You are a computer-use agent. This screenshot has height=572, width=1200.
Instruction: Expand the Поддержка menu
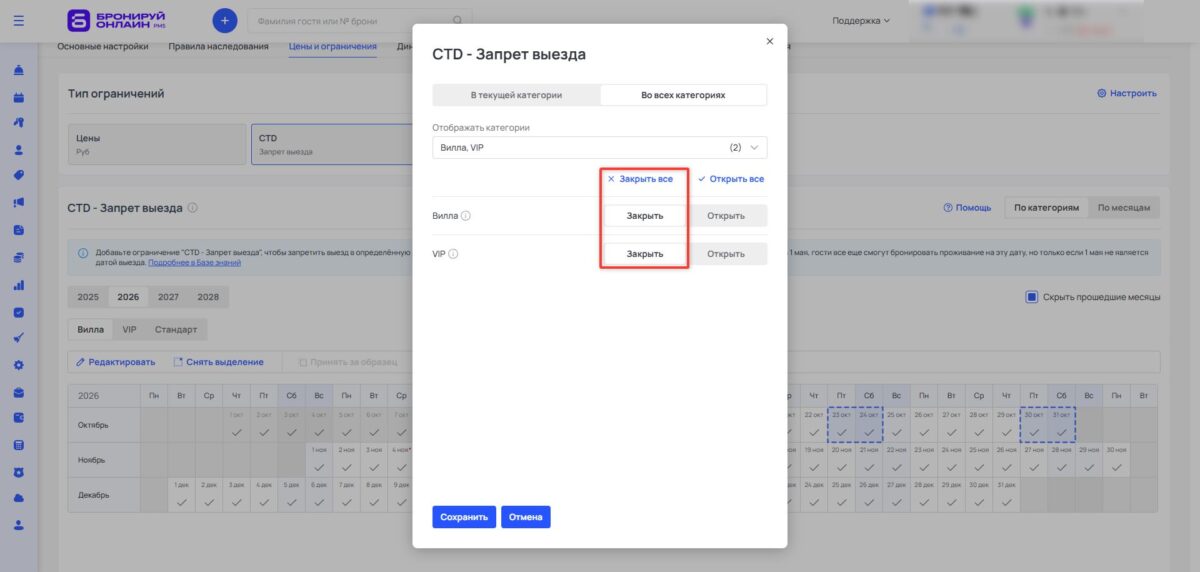(x=861, y=20)
